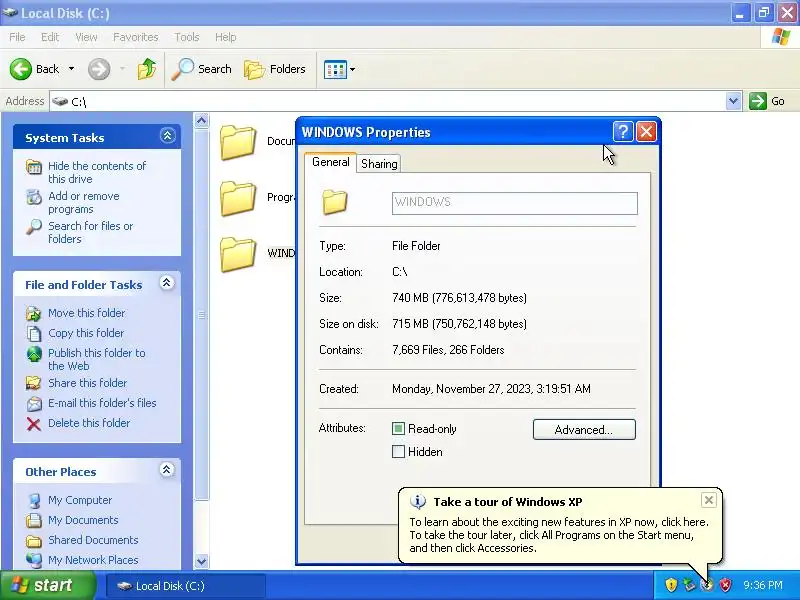
Task: Click the scroll up arrow of task pane
Action: (x=202, y=120)
